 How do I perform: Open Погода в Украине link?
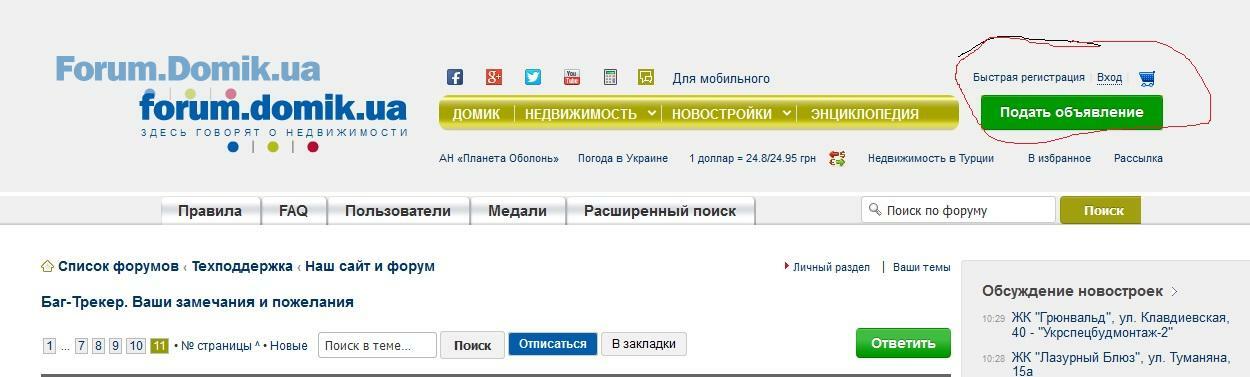pos(622,158)
